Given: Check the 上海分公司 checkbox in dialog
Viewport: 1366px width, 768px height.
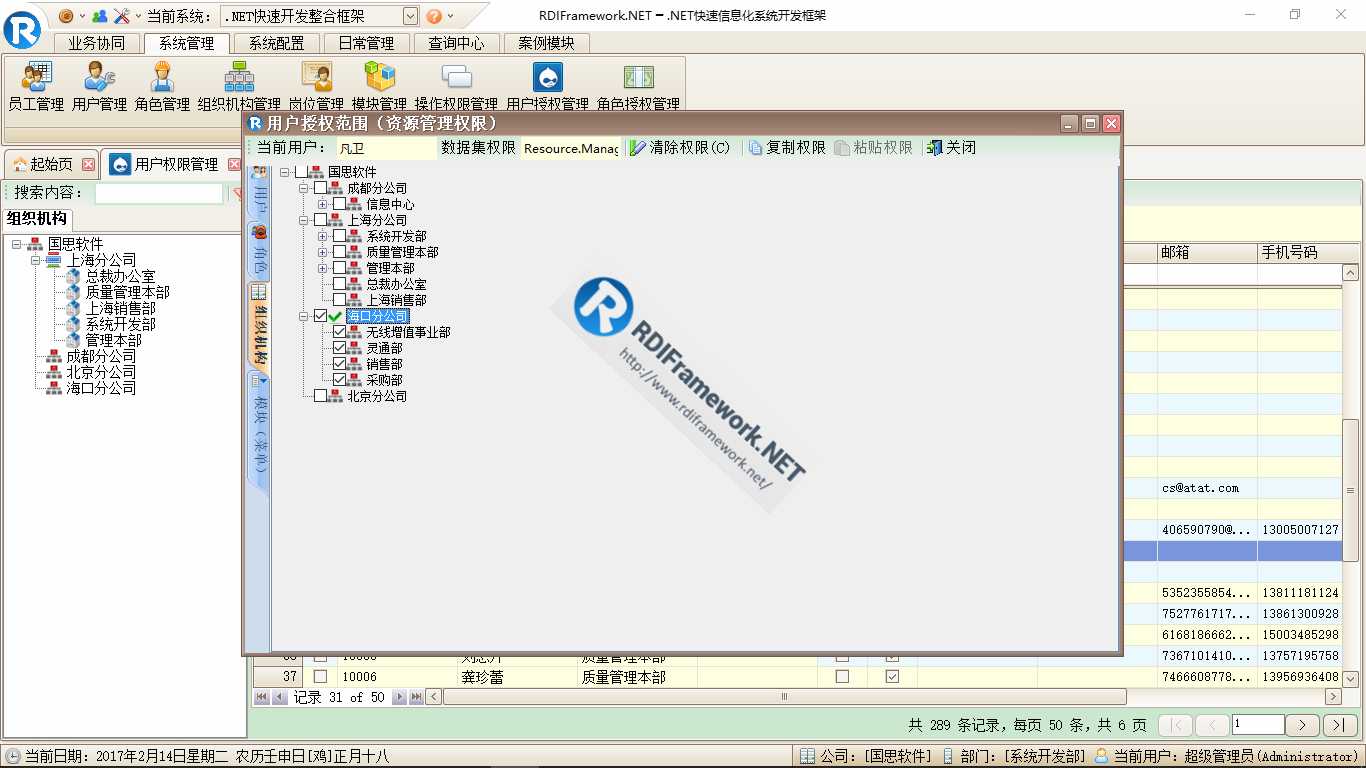Looking at the screenshot, I should [320, 220].
